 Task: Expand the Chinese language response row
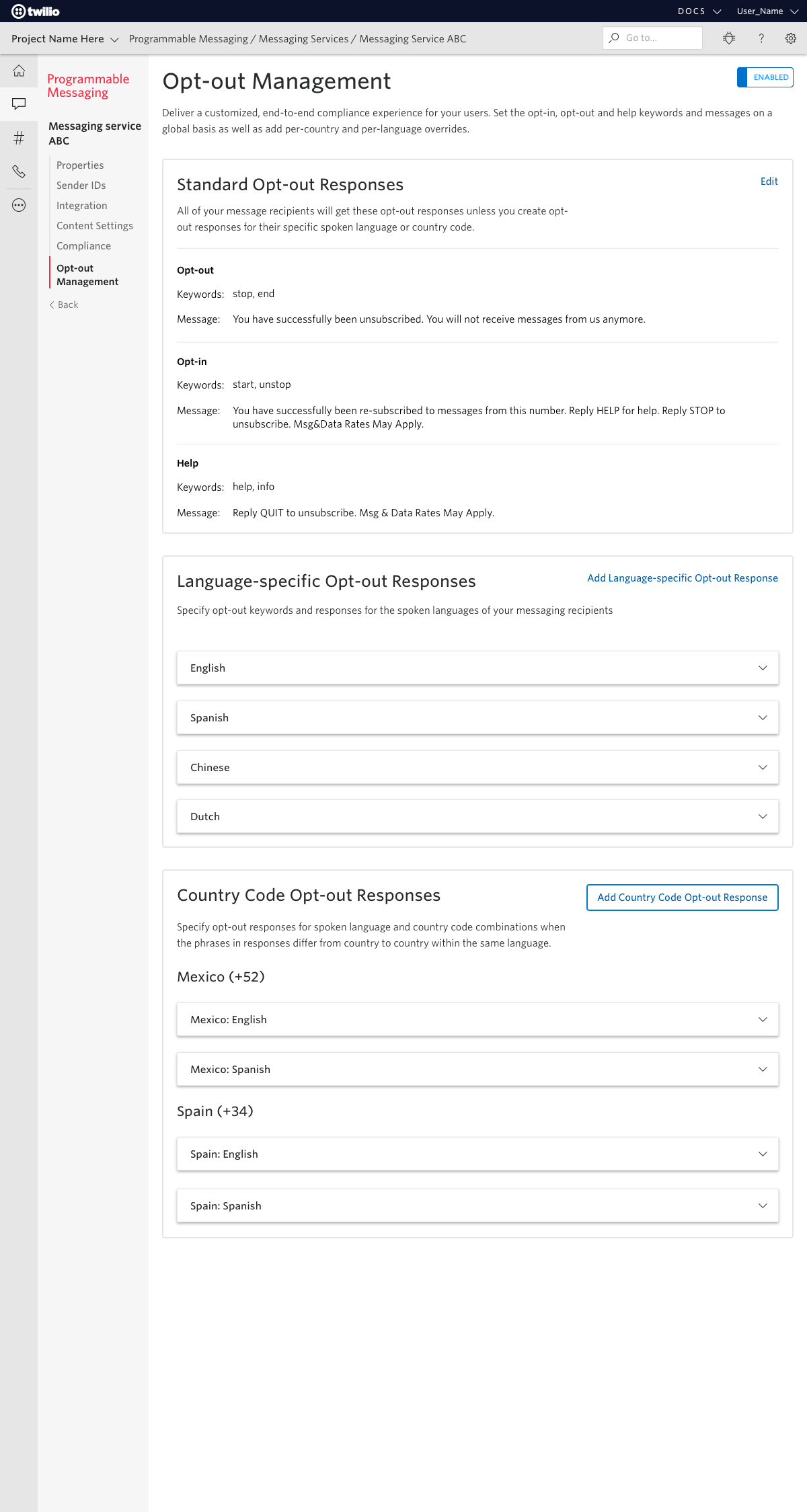click(477, 767)
